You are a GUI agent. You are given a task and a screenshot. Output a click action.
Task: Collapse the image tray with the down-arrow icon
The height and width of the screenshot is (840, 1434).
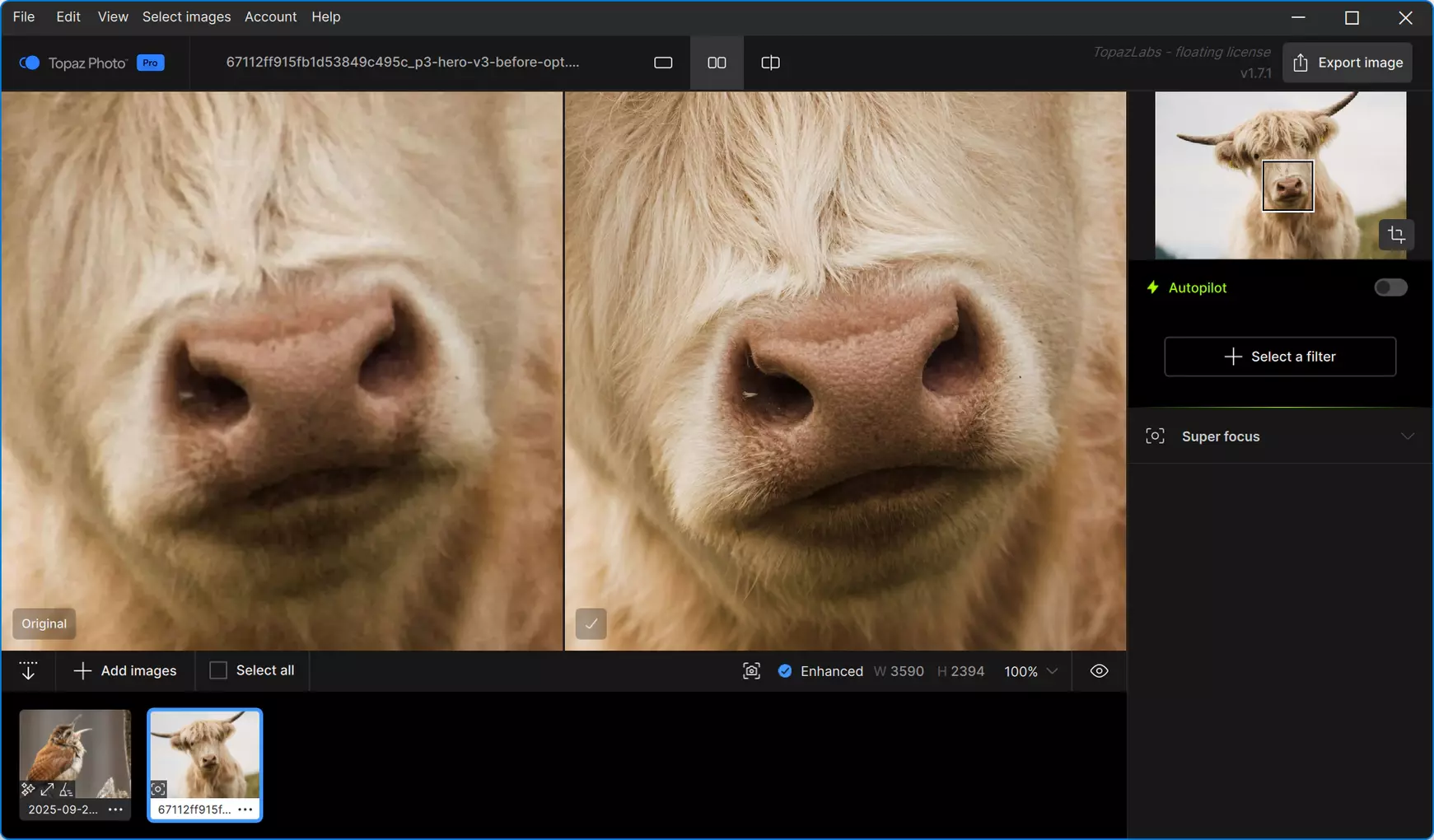(x=28, y=670)
